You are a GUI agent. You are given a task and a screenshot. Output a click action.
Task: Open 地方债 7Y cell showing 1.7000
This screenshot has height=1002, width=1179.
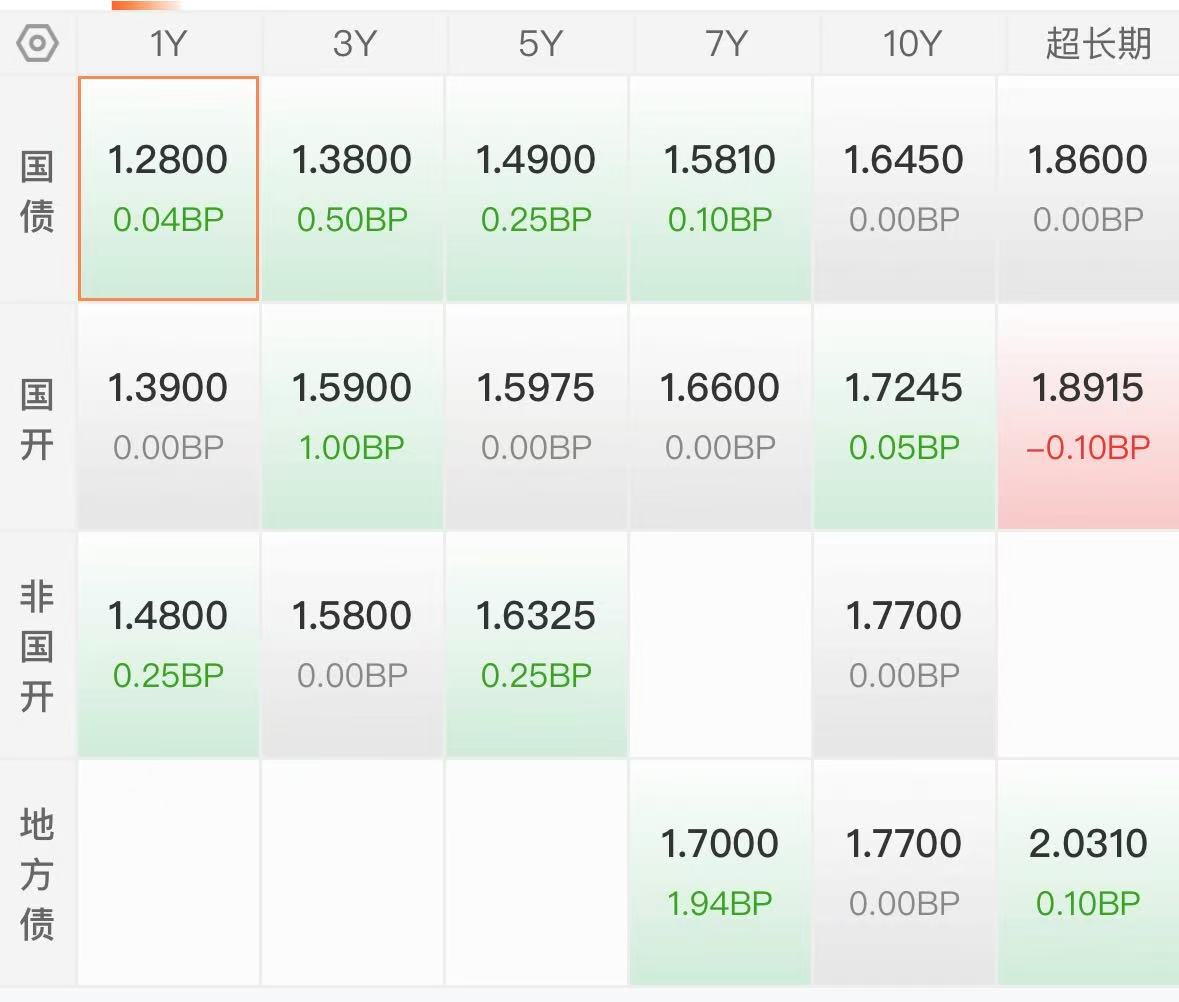tap(720, 872)
